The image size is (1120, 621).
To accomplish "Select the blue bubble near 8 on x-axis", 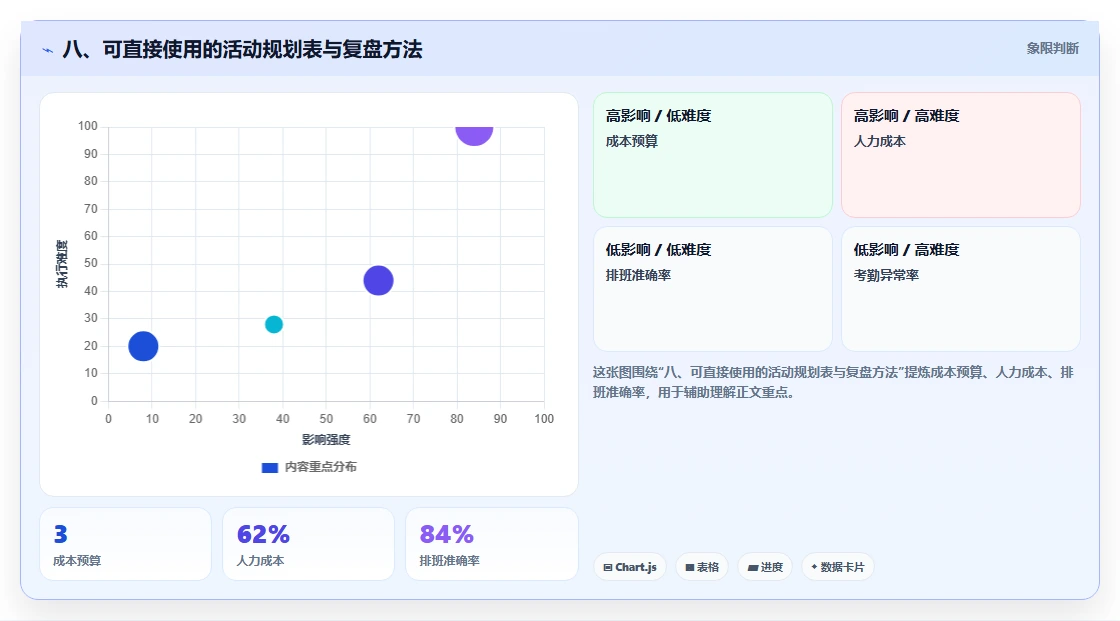I will (x=143, y=347).
